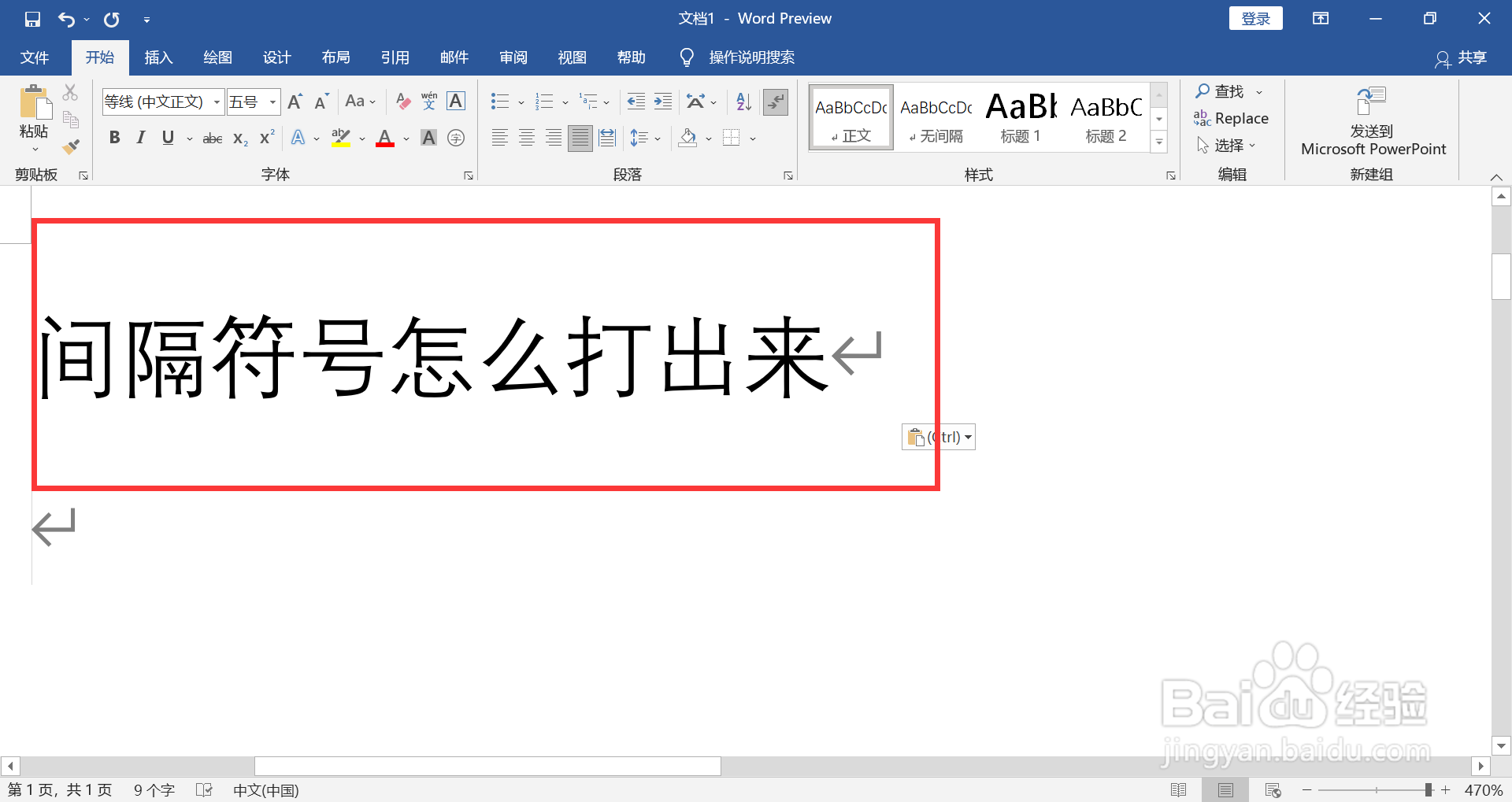This screenshot has width=1512, height=802.
Task: Toggle bold formatting
Action: point(115,138)
